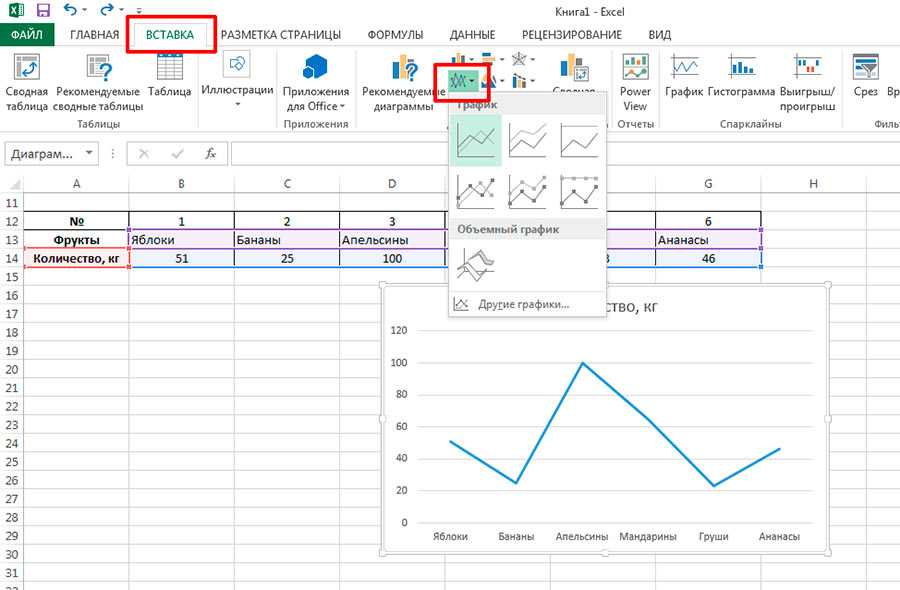
Task: Open the combo chart dropdown icon
Action: tap(523, 81)
